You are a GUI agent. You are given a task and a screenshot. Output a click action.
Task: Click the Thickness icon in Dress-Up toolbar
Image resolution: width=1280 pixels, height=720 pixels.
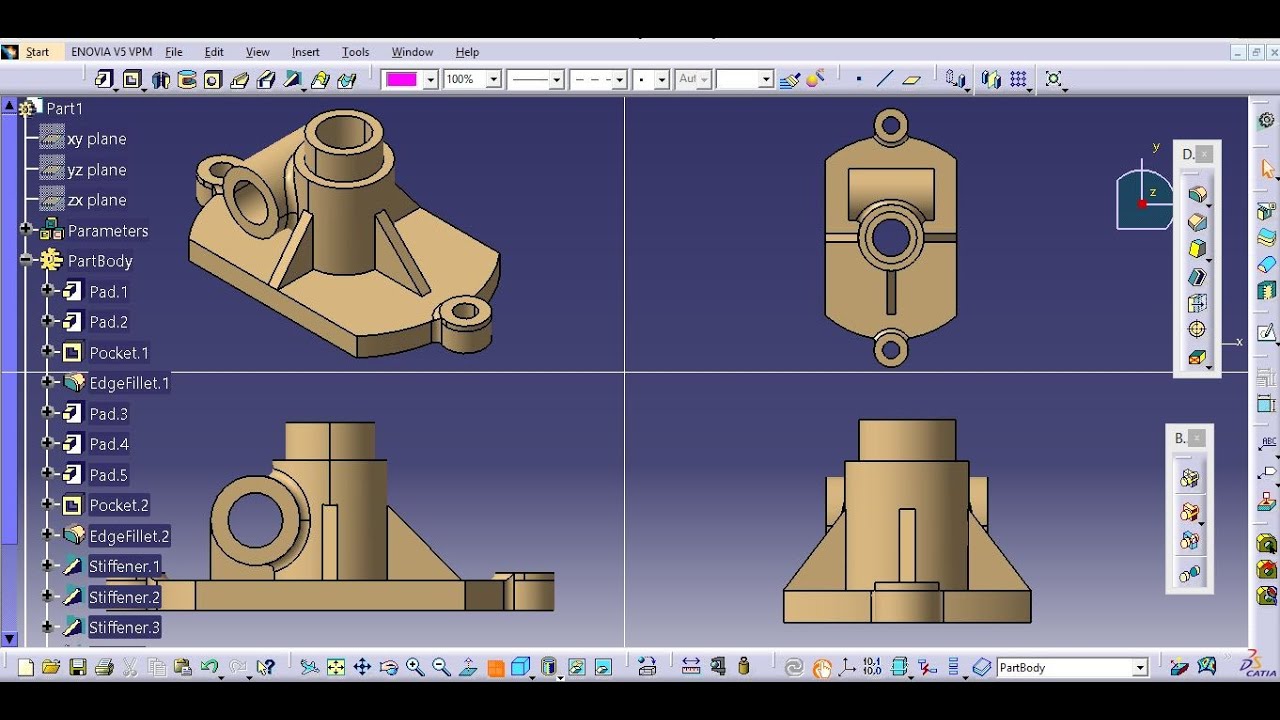(1197, 303)
